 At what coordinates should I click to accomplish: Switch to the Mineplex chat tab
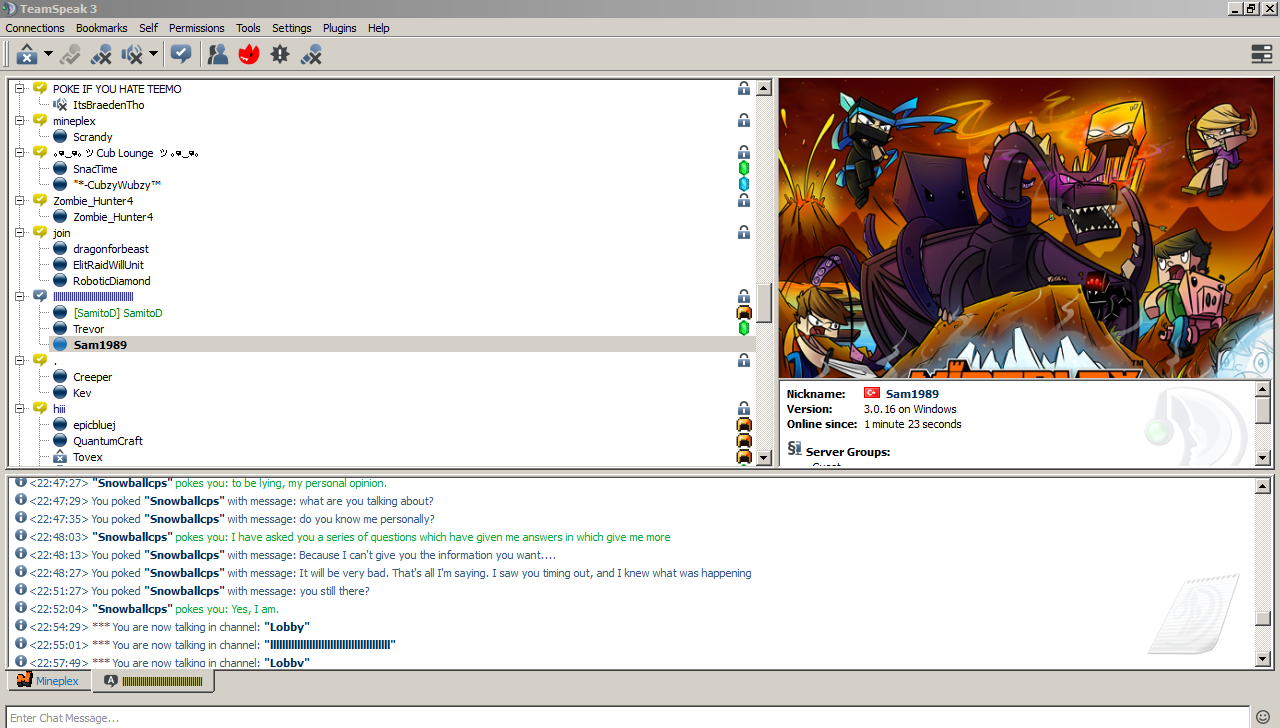[48, 681]
